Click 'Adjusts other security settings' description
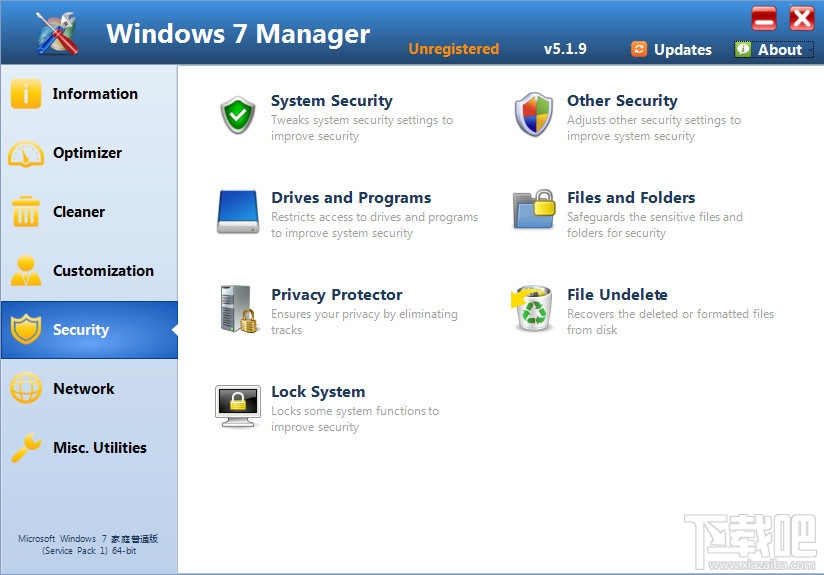This screenshot has width=824, height=575. pos(654,128)
